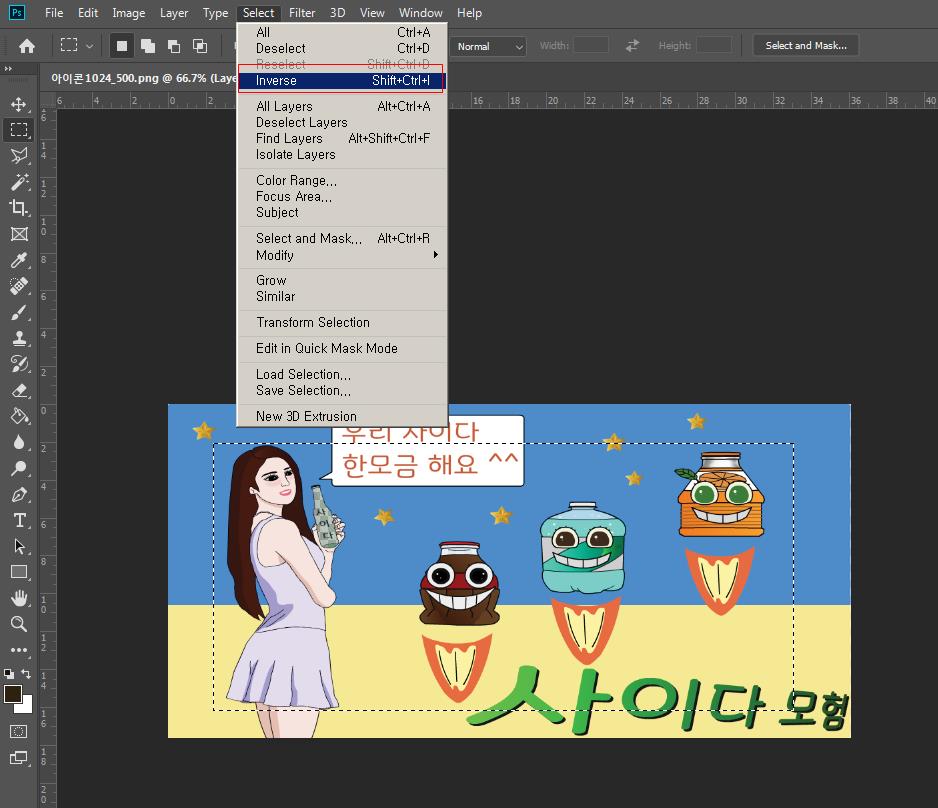Swap foreground and background colors
This screenshot has height=808, width=938.
tap(26, 673)
